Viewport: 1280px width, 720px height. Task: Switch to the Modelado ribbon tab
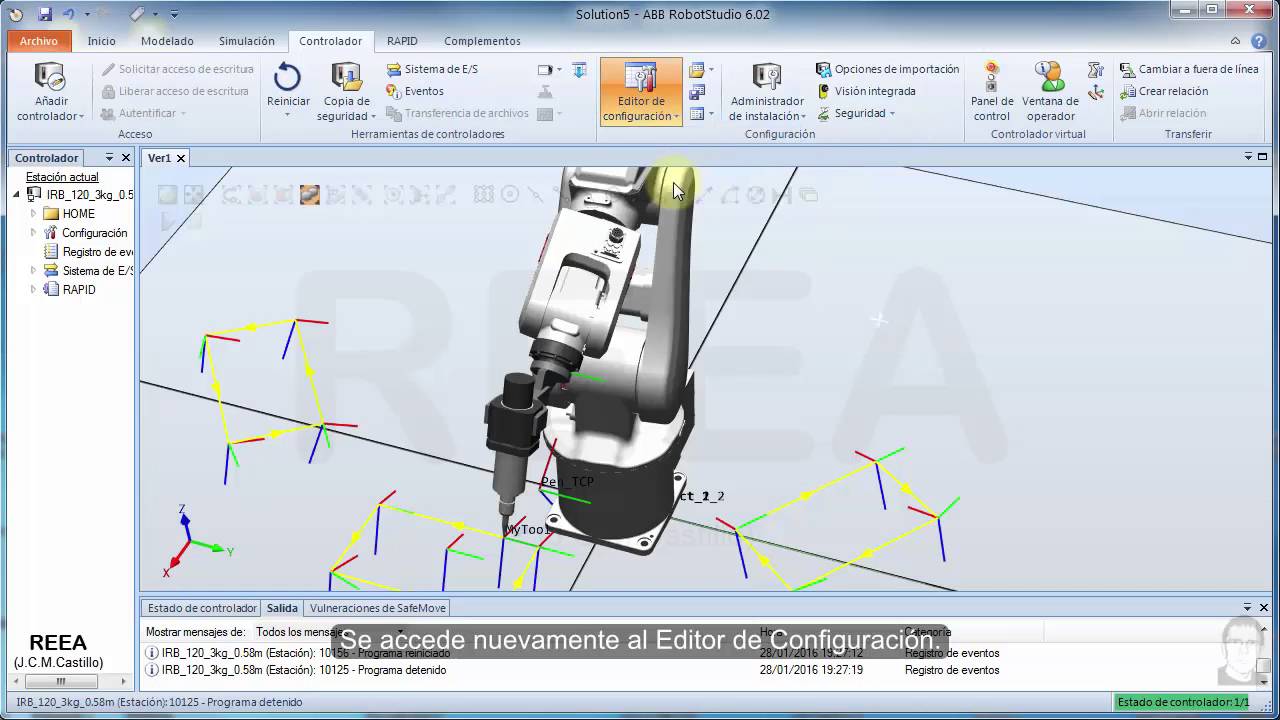point(167,41)
